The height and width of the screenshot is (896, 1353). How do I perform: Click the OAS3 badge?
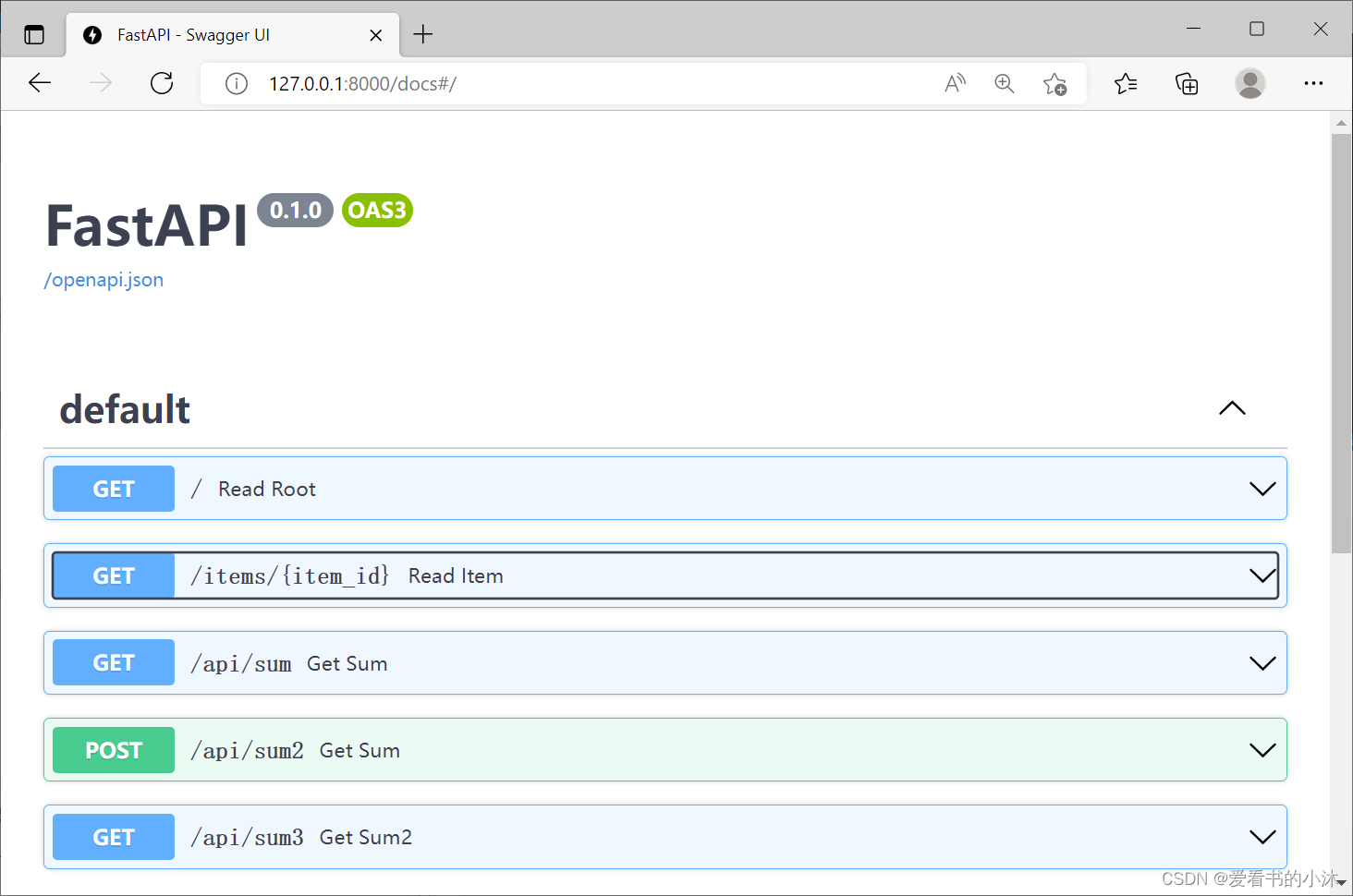click(x=377, y=211)
